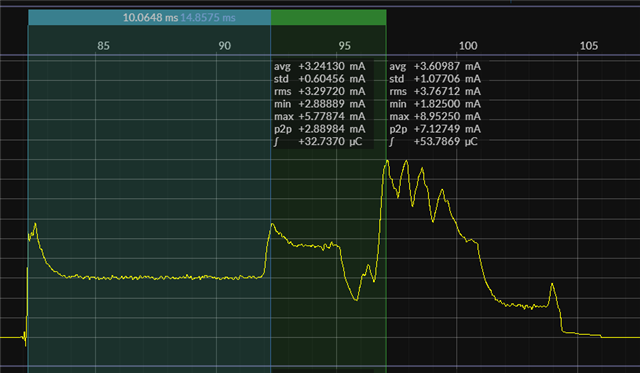Click avg +3.24130 mA statistic
The width and height of the screenshot is (640, 373).
[320, 66]
